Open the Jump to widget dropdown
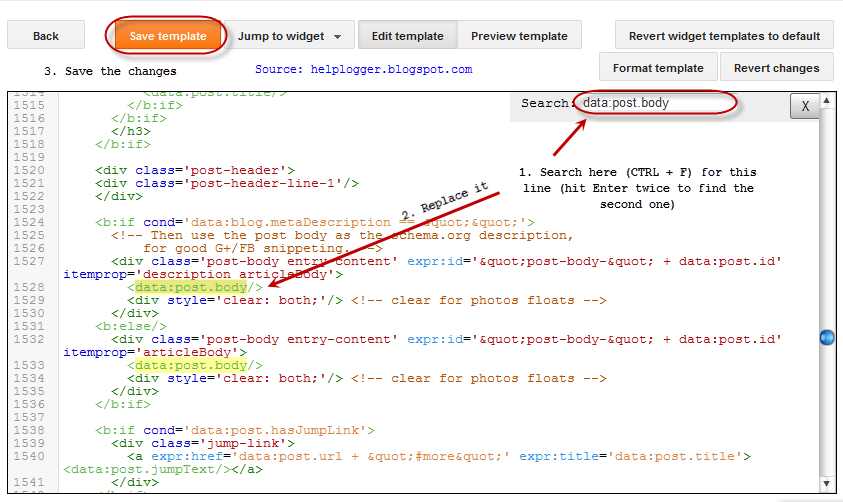The height and width of the screenshot is (502, 843). tap(289, 36)
